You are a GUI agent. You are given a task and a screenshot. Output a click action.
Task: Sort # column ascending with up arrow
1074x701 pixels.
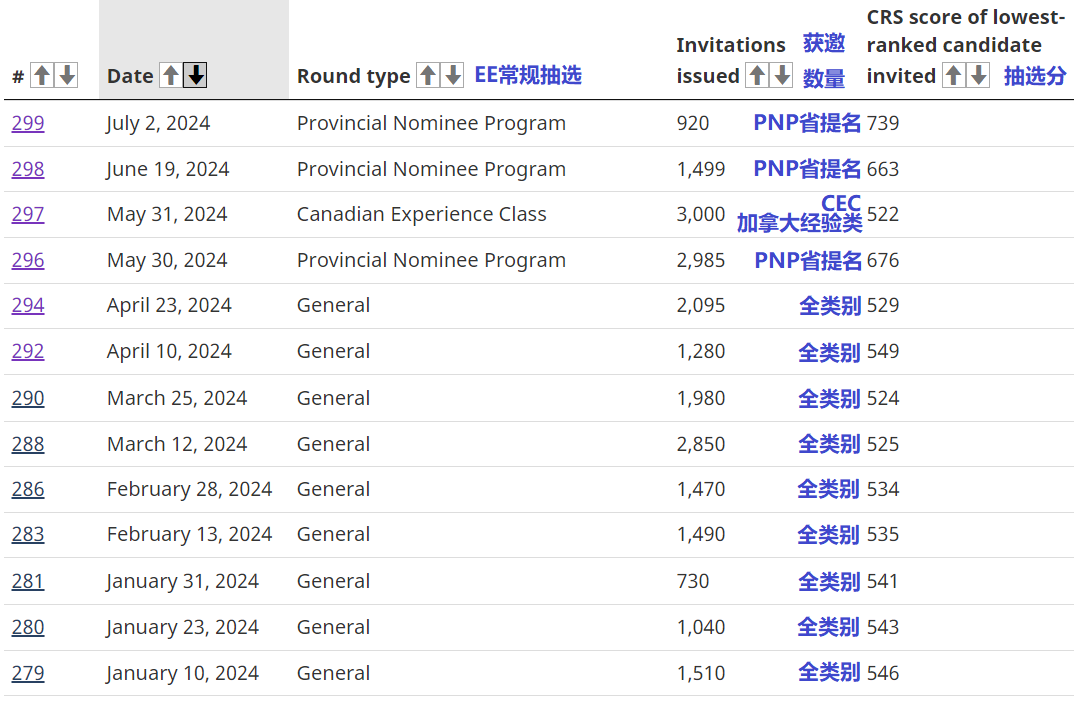point(41,75)
